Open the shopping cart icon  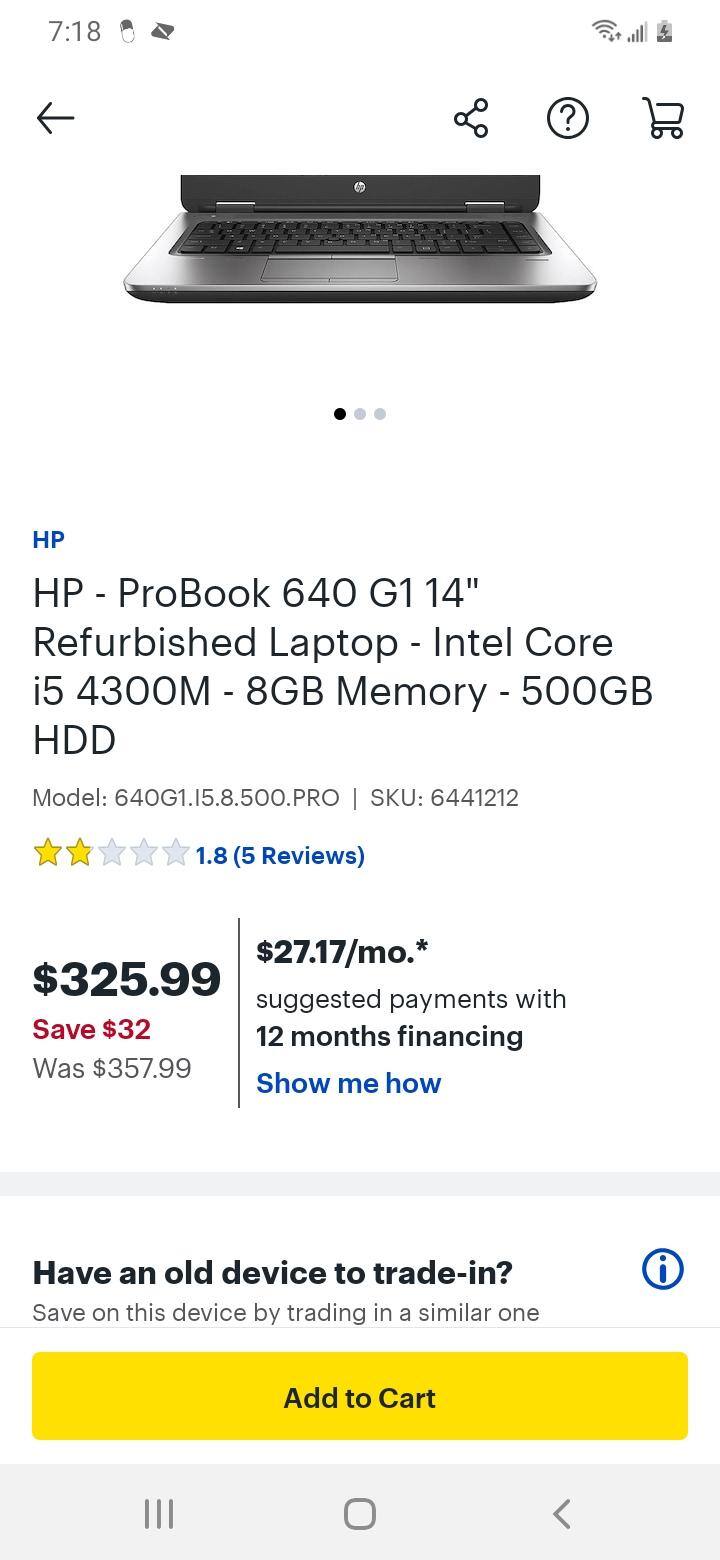[x=663, y=117]
